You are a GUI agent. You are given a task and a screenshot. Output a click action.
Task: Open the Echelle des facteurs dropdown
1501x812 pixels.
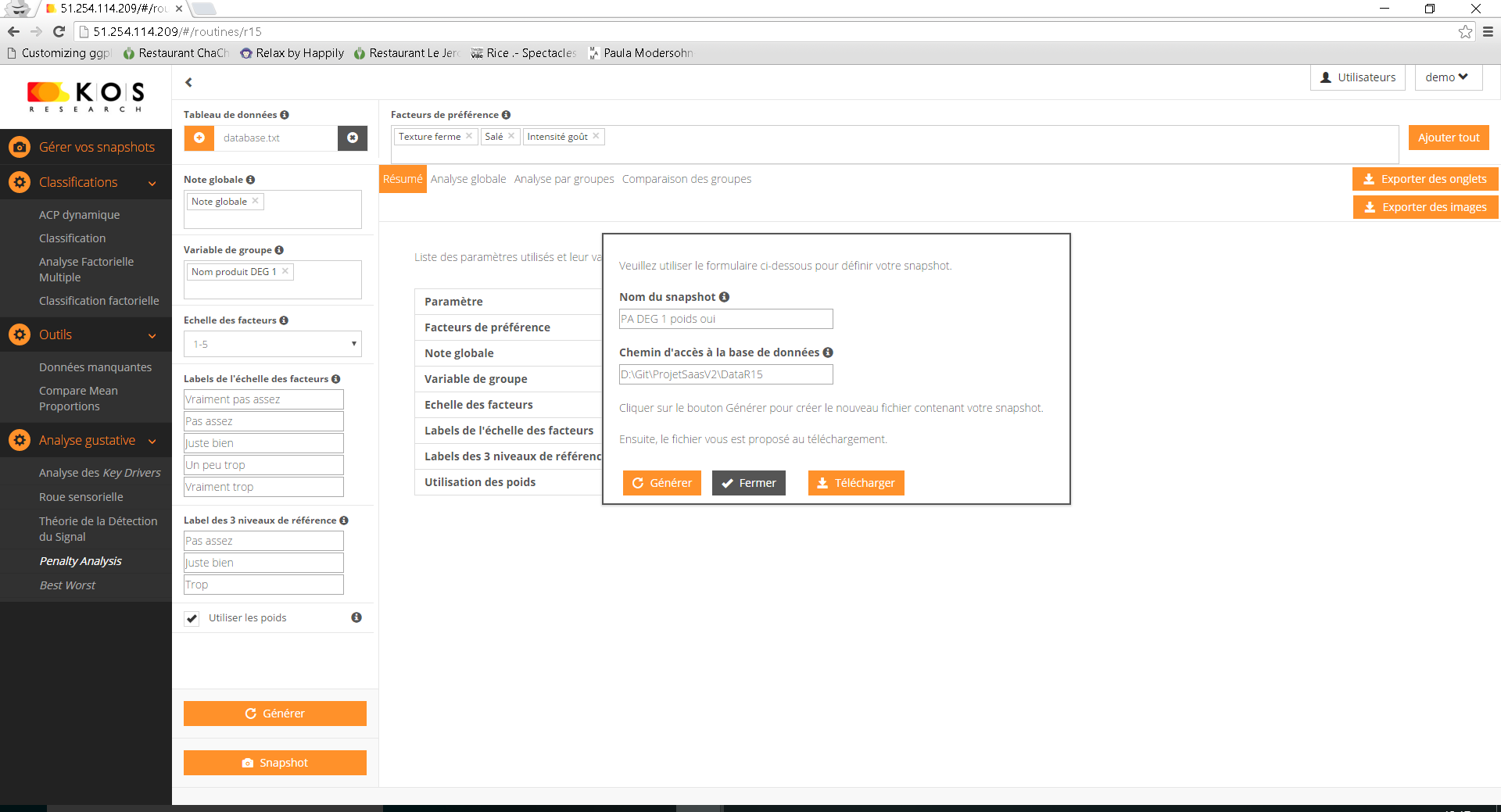[x=272, y=344]
